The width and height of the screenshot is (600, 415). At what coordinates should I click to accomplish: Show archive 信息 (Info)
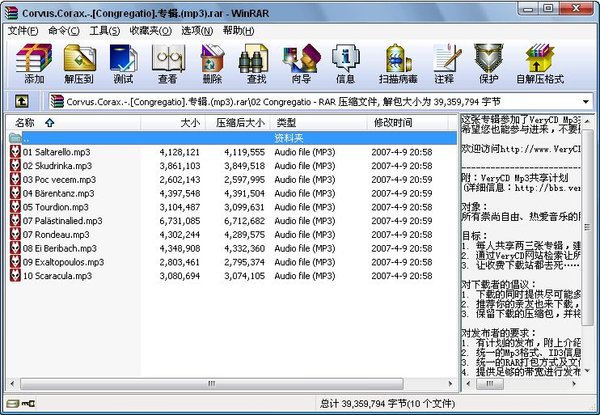(345, 63)
